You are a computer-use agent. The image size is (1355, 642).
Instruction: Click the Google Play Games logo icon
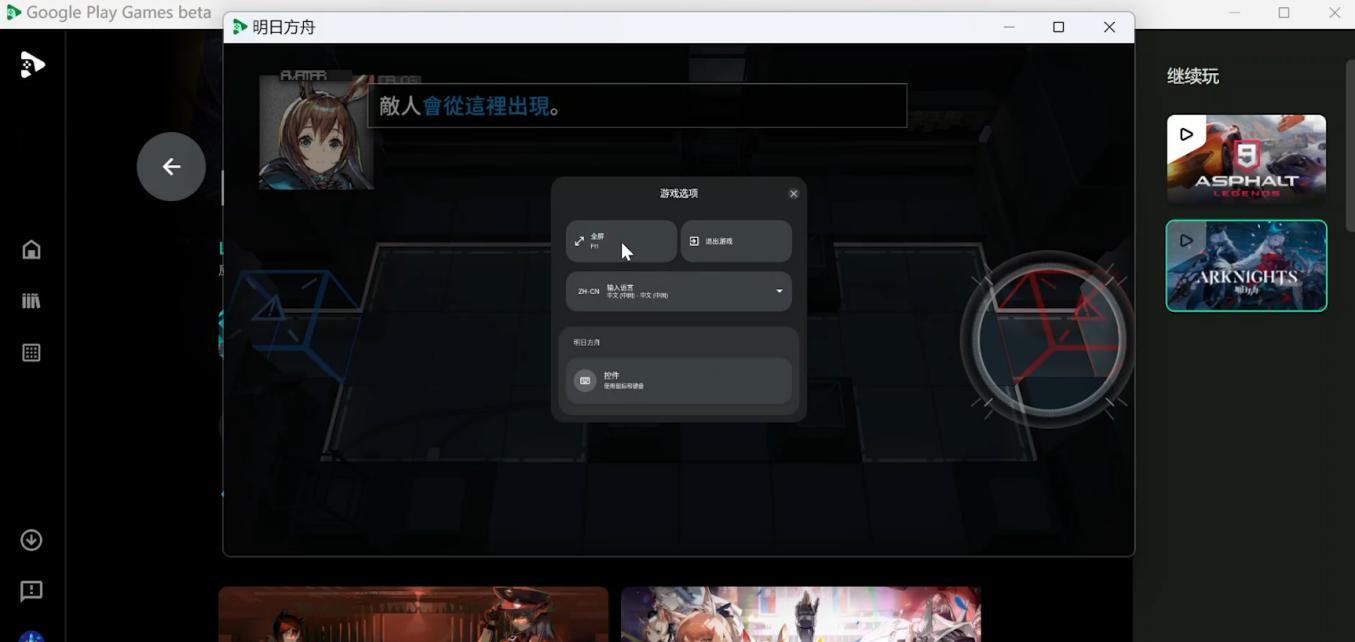[x=32, y=65]
